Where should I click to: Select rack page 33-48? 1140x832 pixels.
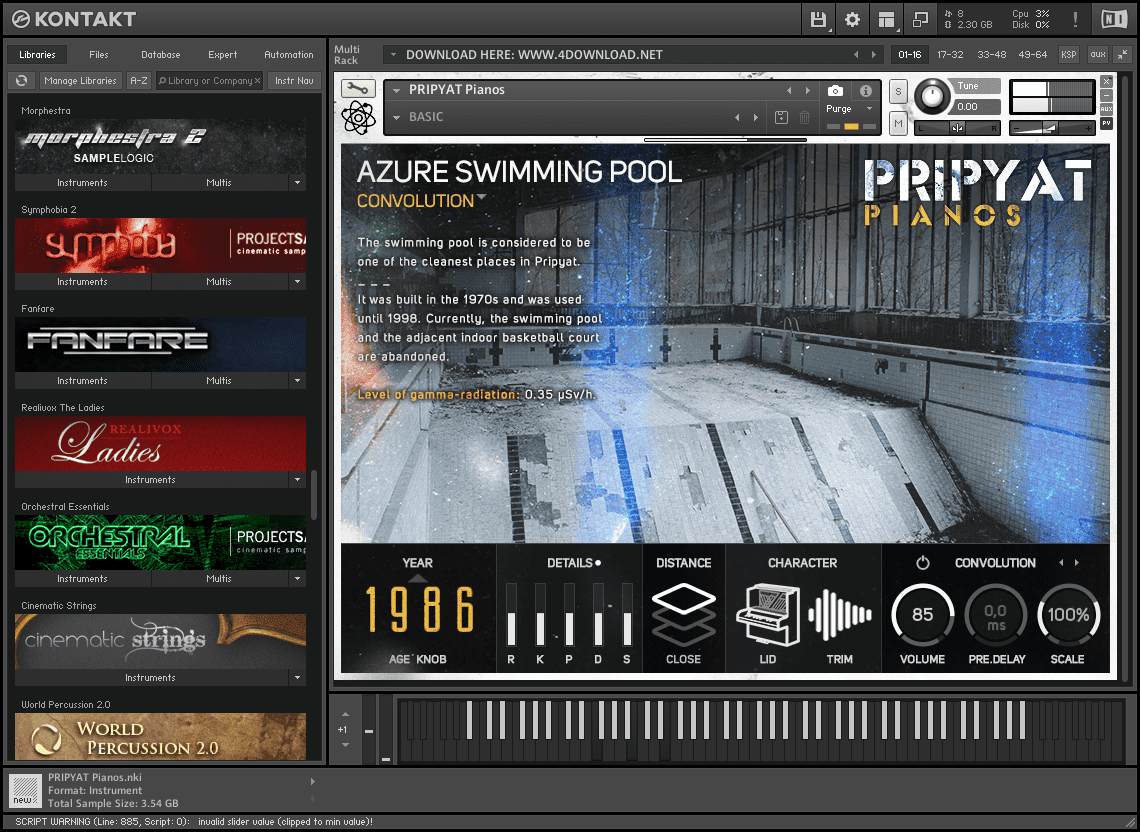[x=992, y=55]
